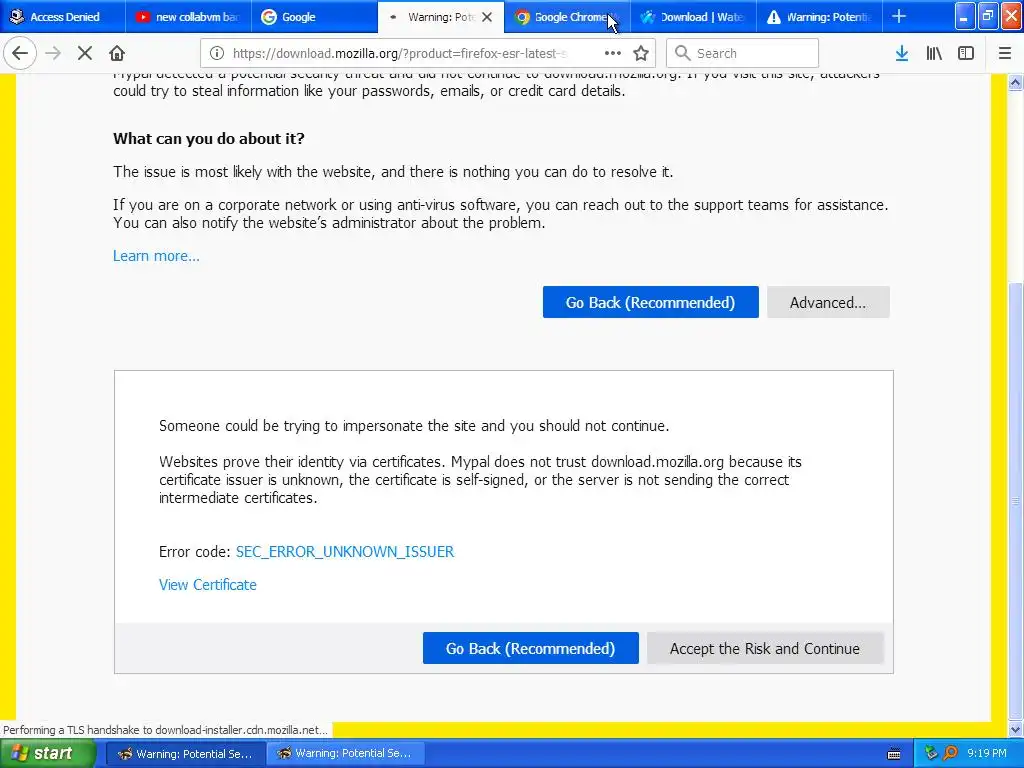Screen dimensions: 1024x768
Task: Click the What can you do about it? heading
Action: coord(209,138)
